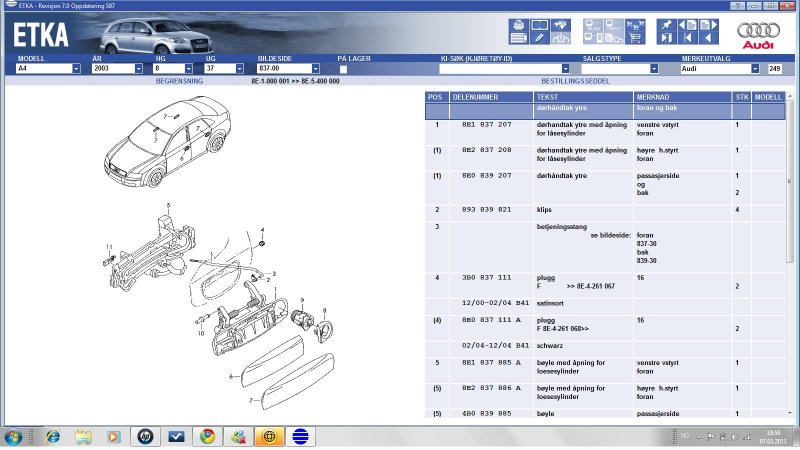
Task: Open the ÅR year dropdown
Action: tap(139, 69)
